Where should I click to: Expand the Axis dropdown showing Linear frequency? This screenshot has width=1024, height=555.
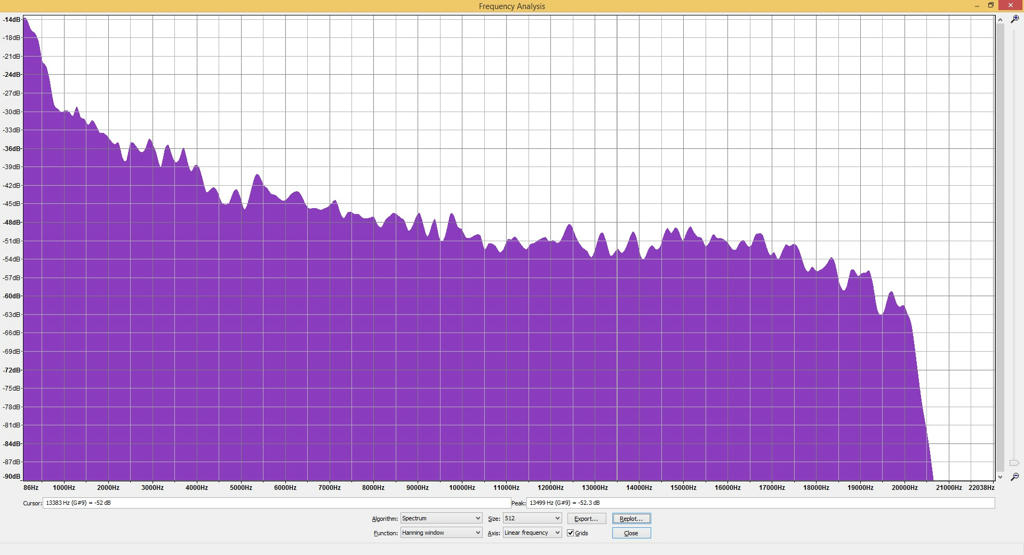click(x=532, y=533)
